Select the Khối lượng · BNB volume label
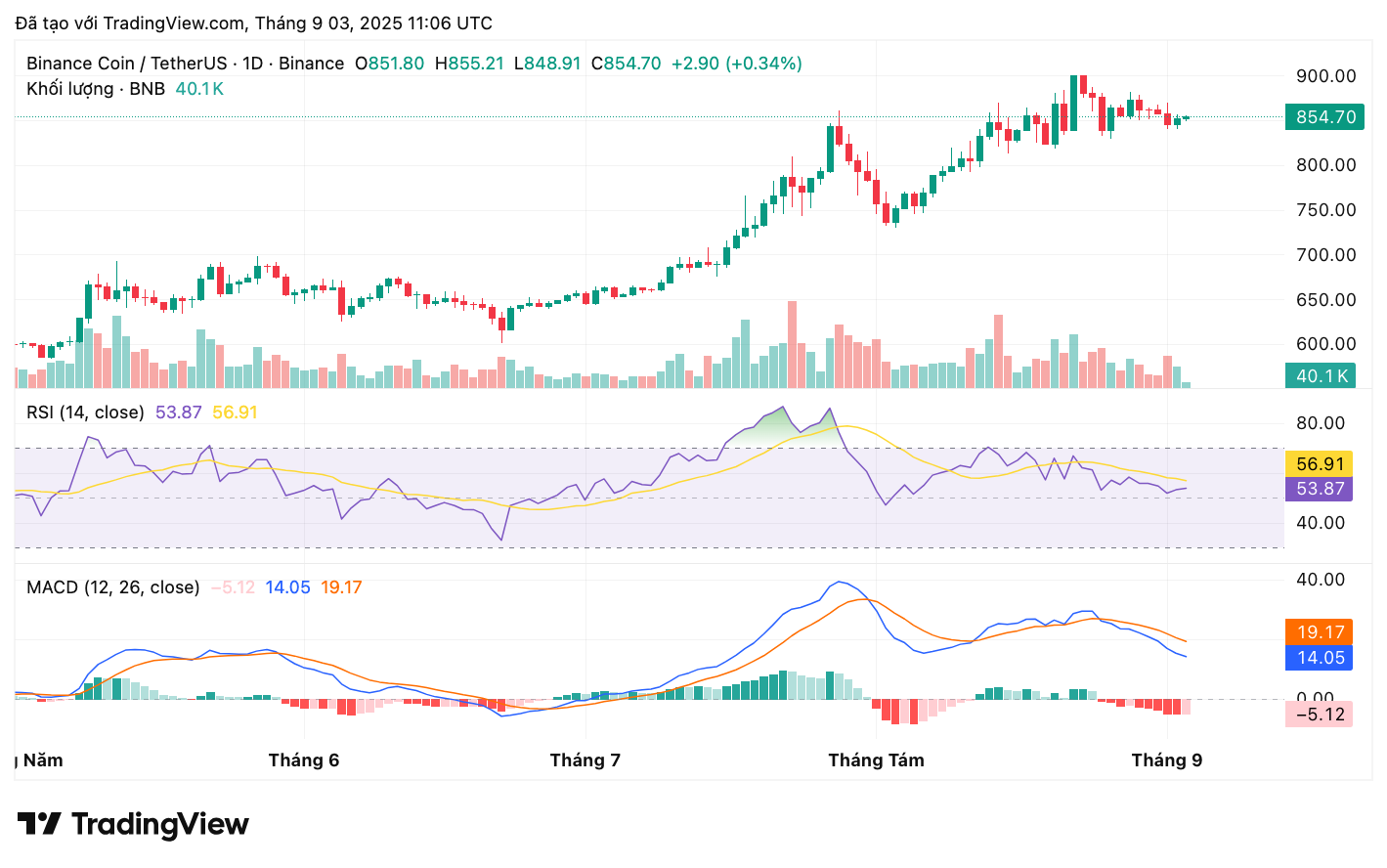This screenshot has height=868, width=1387. [96, 89]
